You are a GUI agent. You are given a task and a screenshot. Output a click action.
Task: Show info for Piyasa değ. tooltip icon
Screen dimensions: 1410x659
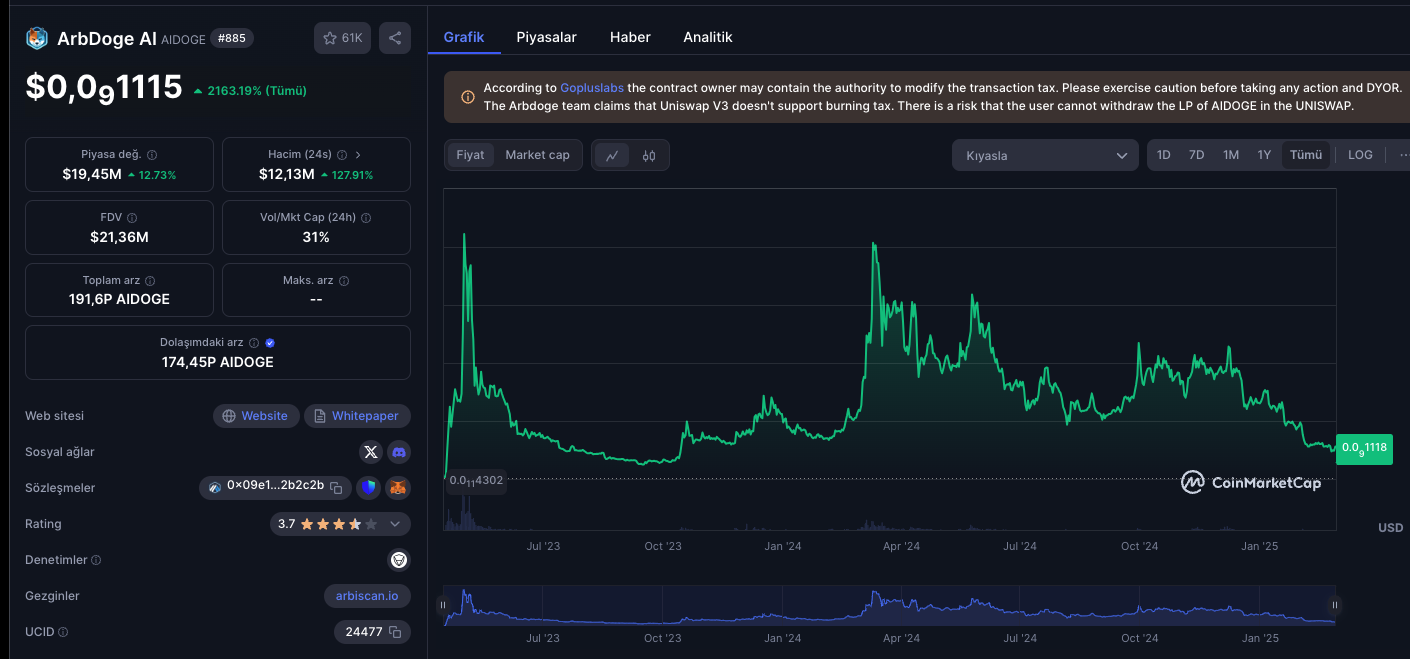pos(152,155)
